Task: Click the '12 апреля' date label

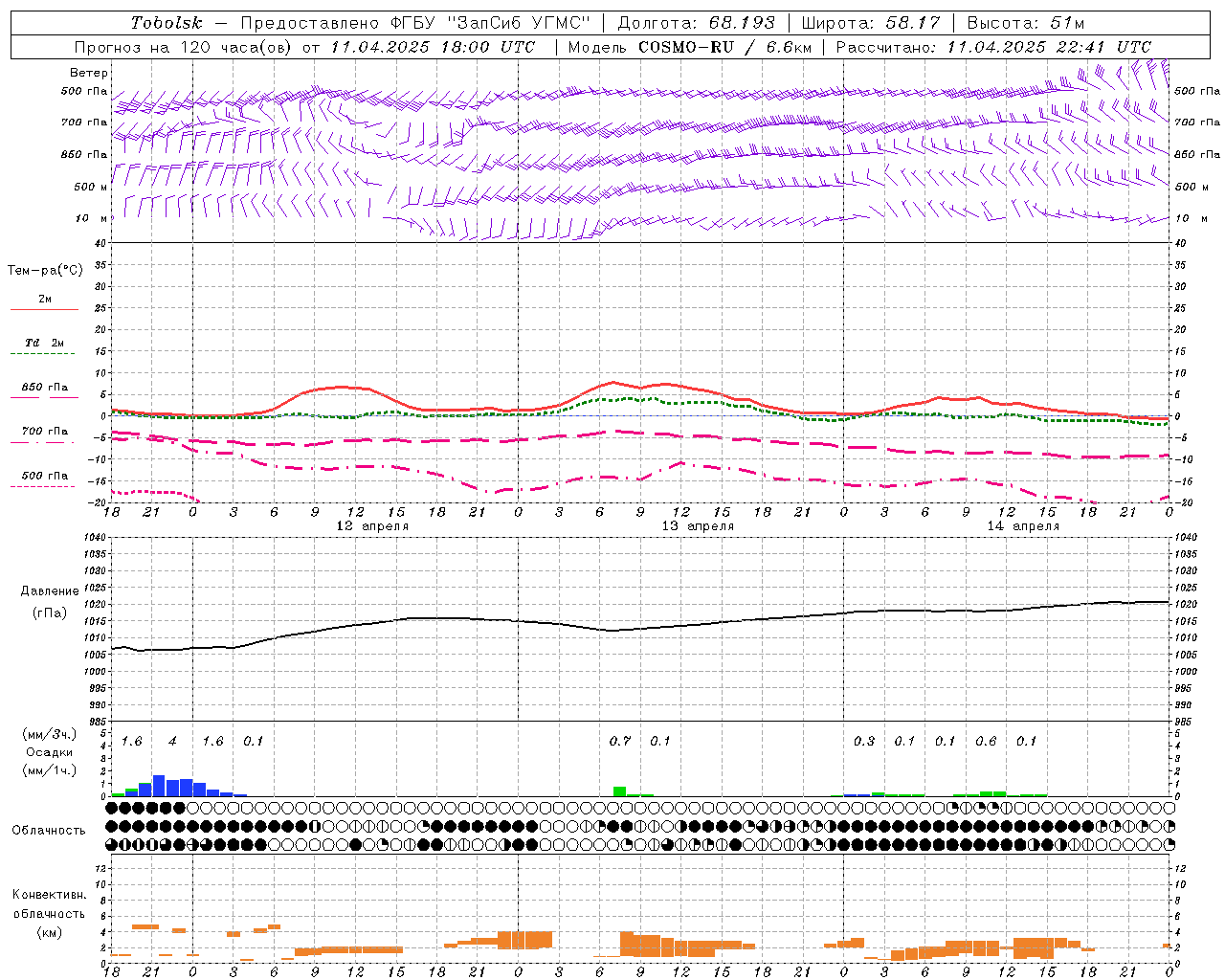Action: point(372,526)
